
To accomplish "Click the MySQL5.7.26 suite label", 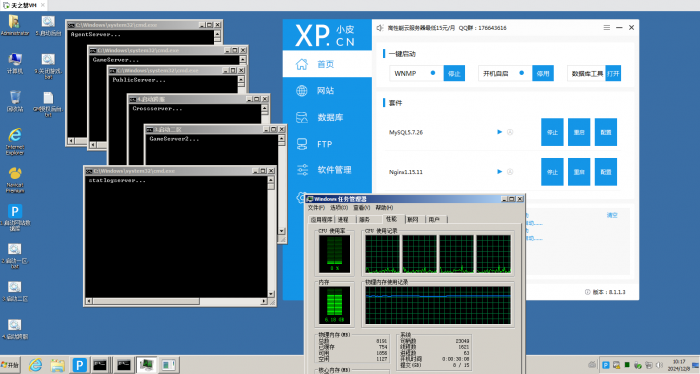I will pos(406,132).
